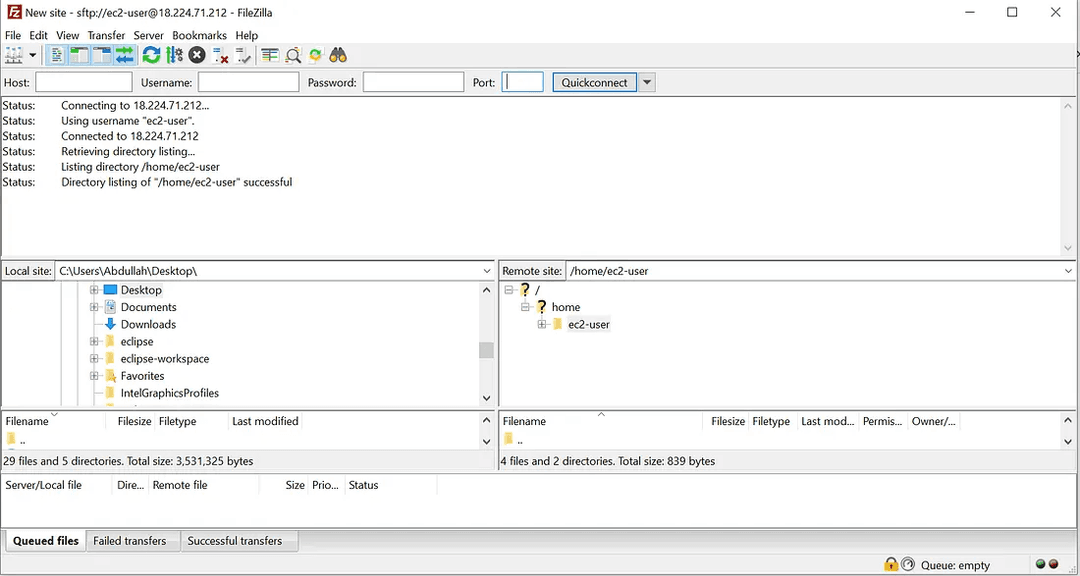Search for files recursively with binoculars icon
Image resolution: width=1080 pixels, height=576 pixels.
338,55
